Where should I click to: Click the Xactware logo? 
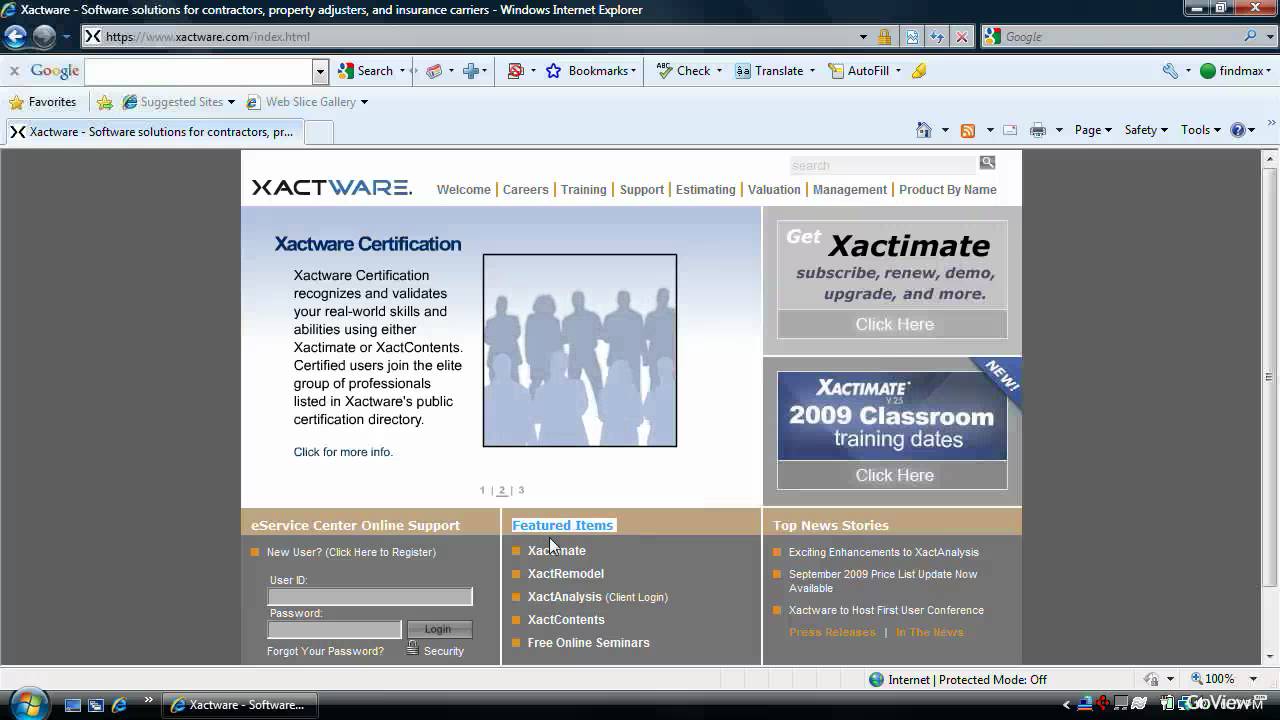tap(331, 188)
